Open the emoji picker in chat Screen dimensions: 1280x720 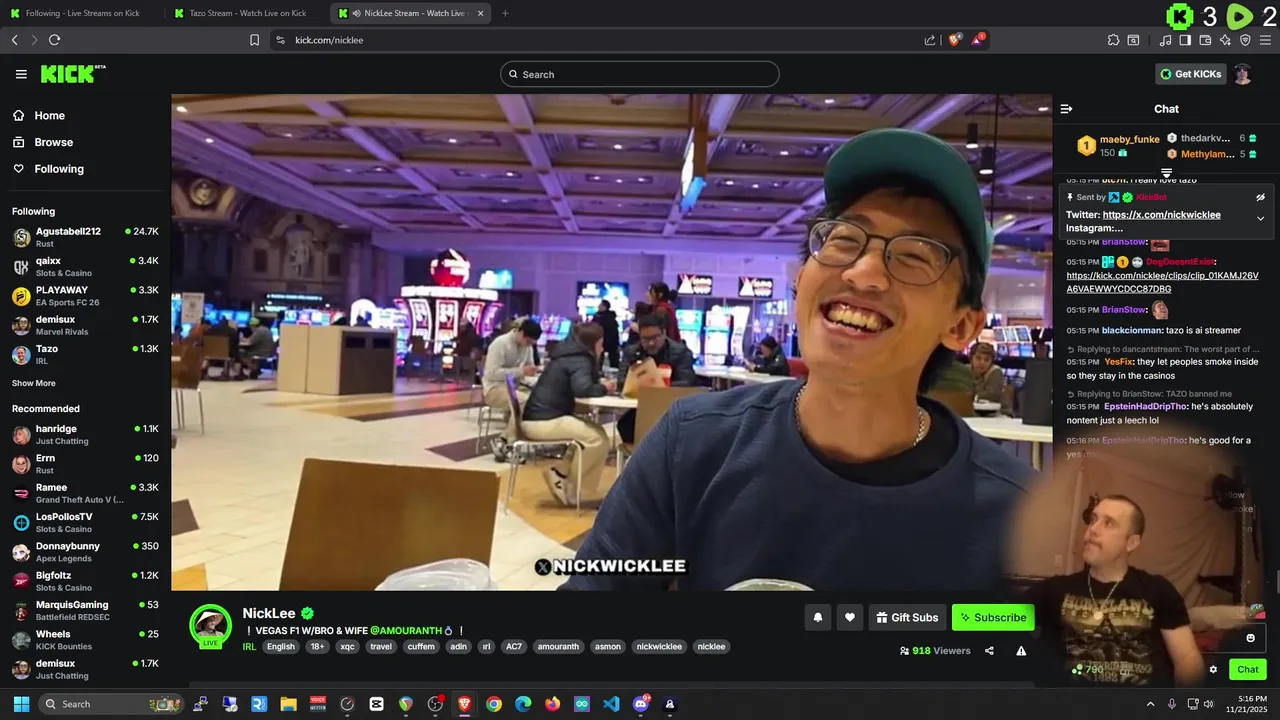[x=1250, y=638]
